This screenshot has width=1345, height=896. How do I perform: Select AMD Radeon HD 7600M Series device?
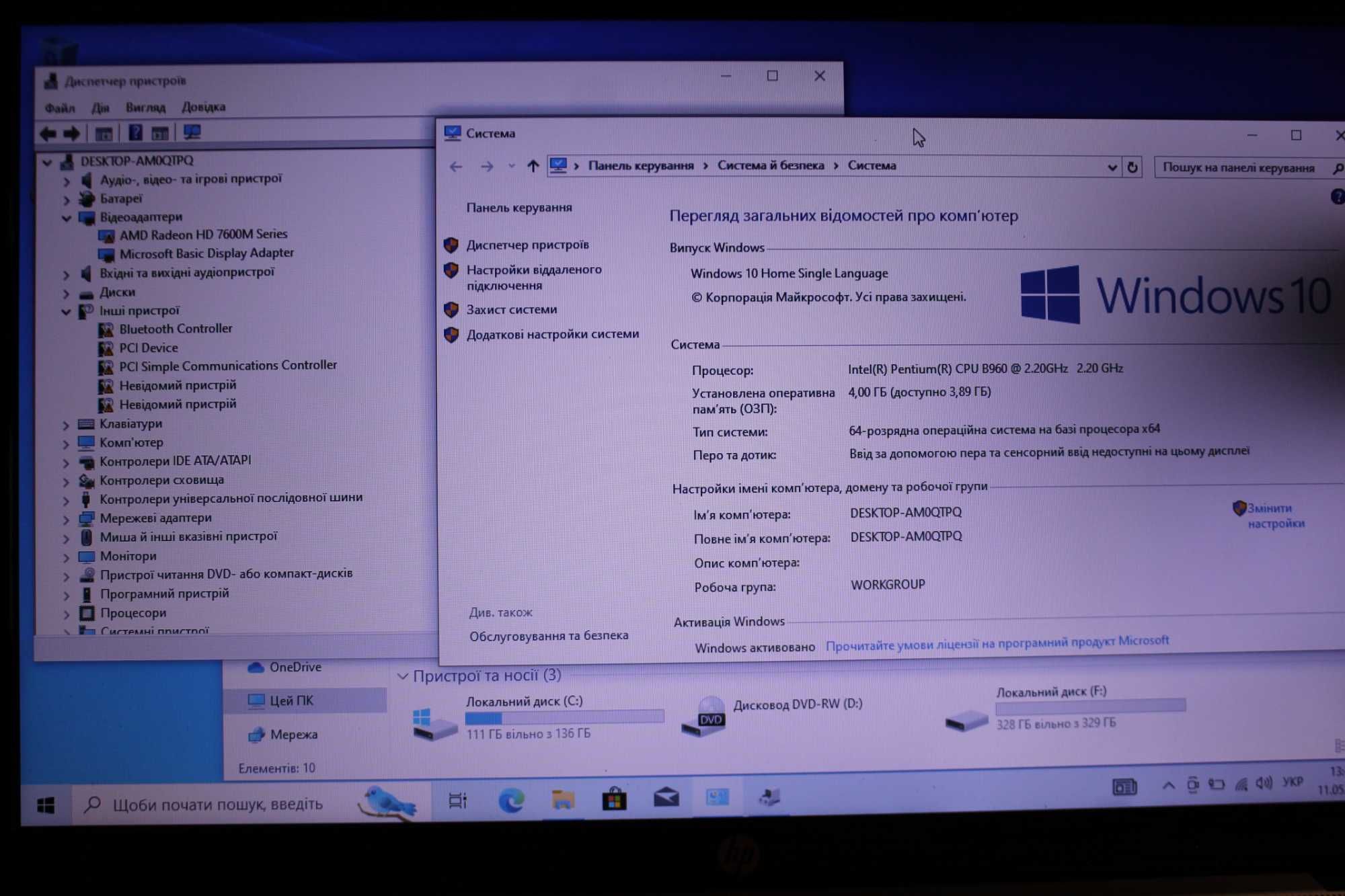[x=203, y=235]
